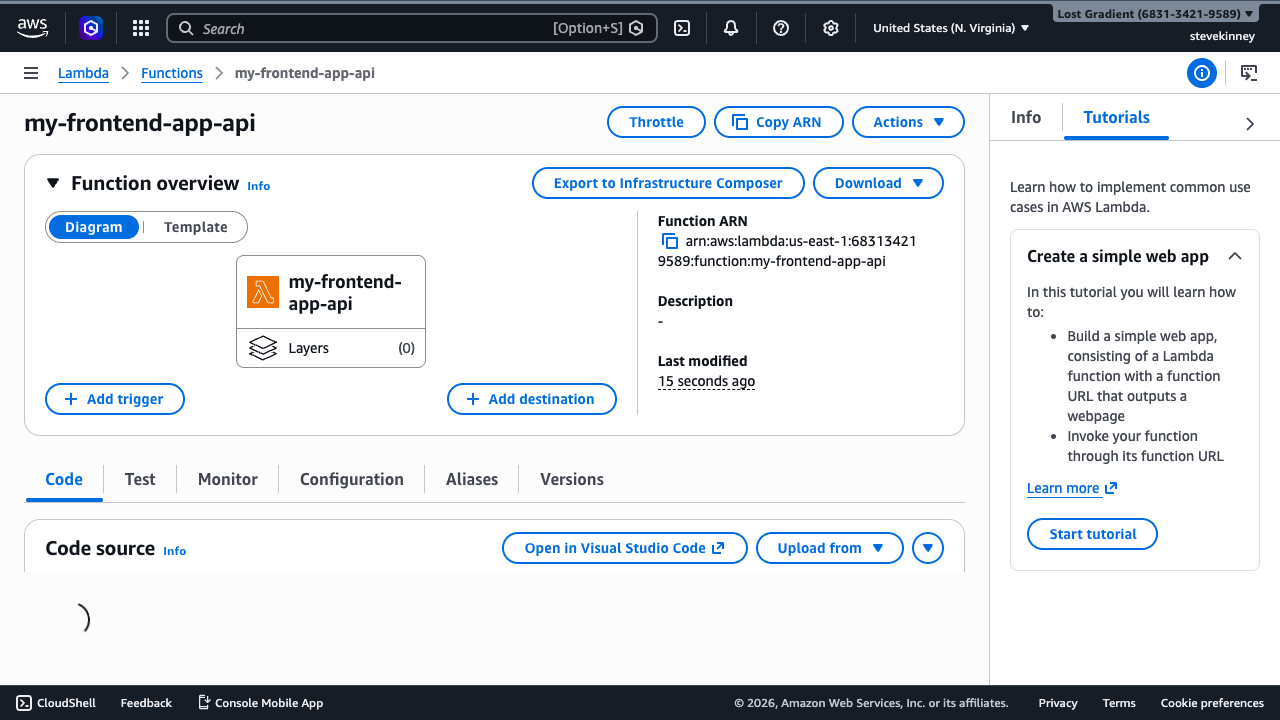Open the notifications bell
This screenshot has width=1280, height=720.
[x=731, y=28]
